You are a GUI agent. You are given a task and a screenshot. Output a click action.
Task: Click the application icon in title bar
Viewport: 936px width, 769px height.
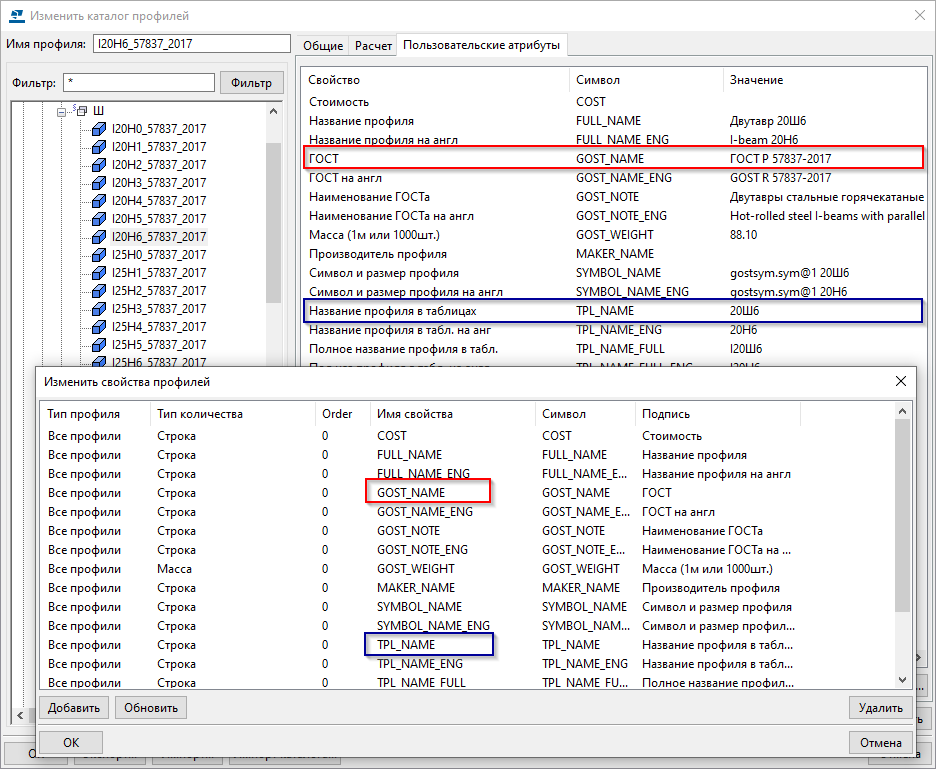(x=17, y=16)
